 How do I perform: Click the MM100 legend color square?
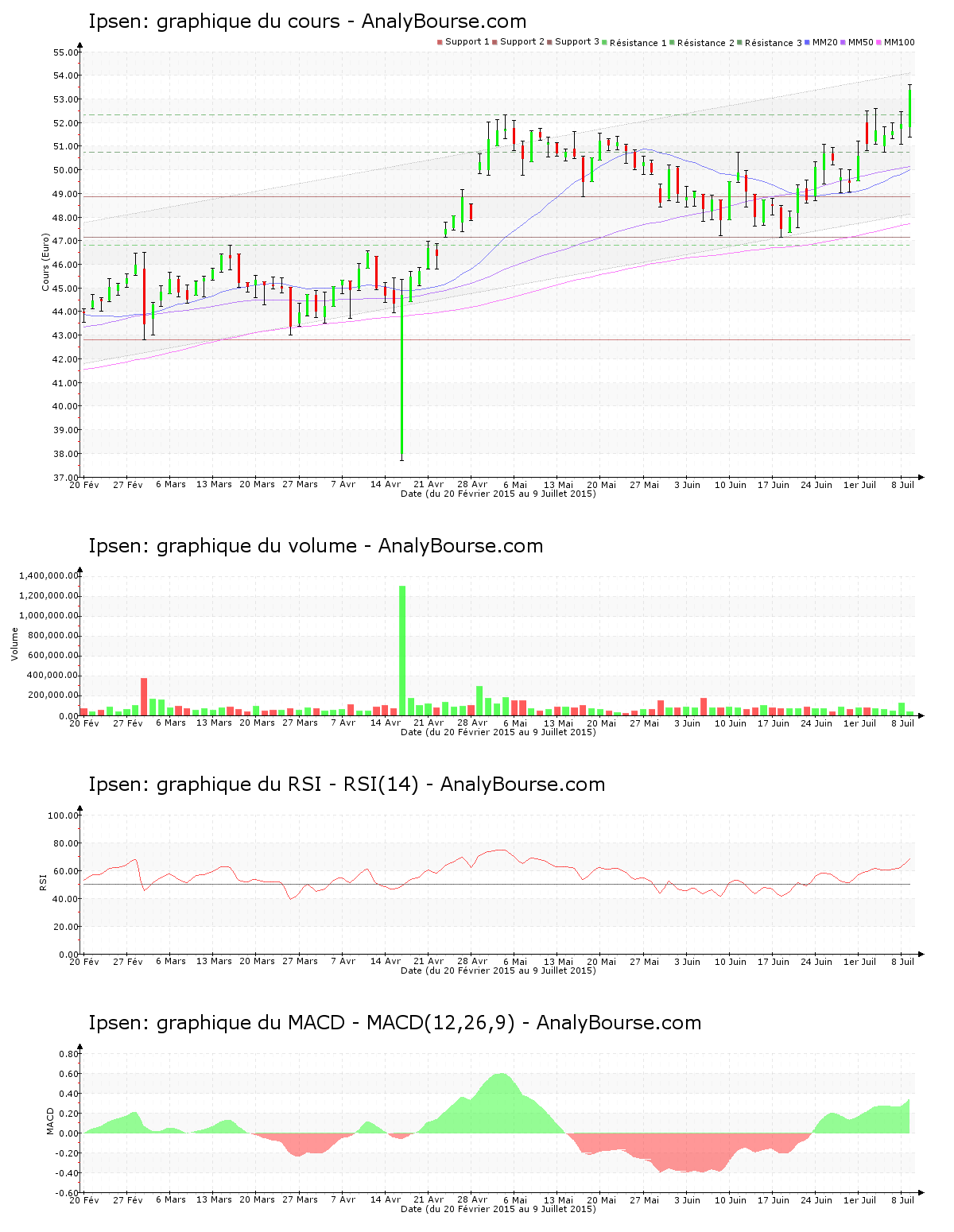pos(878,42)
